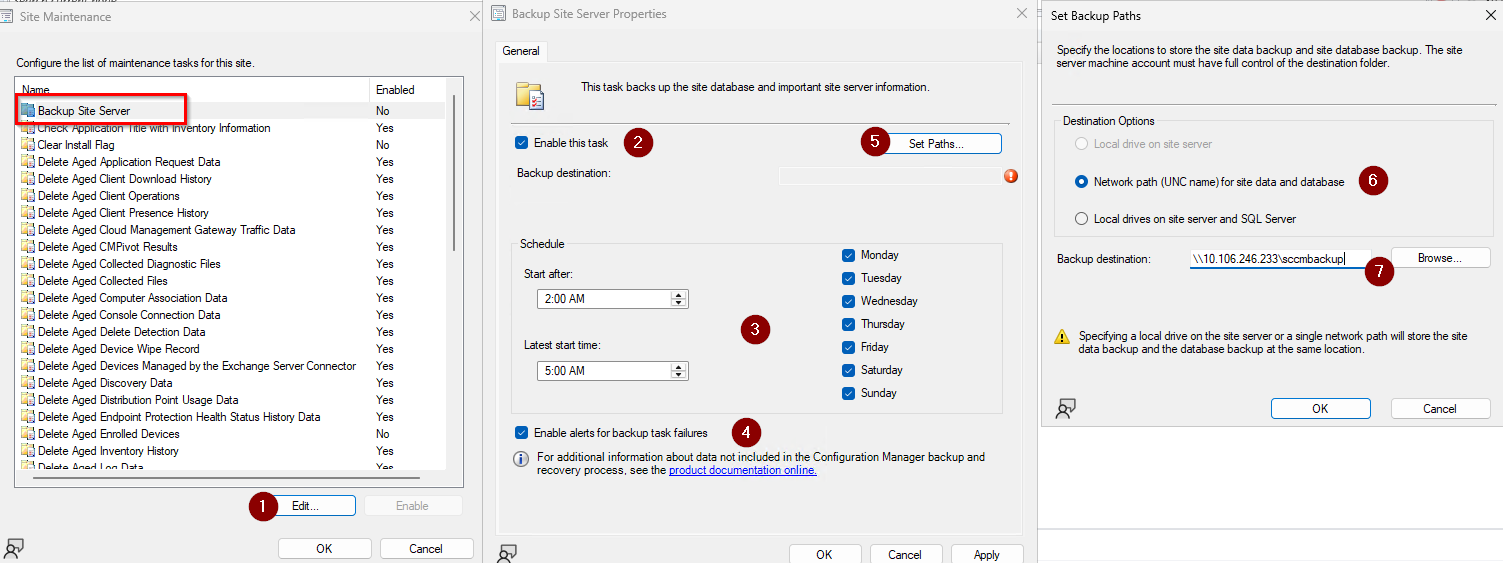Image resolution: width=1503 pixels, height=563 pixels.
Task: Click the red error icon beside backup destination
Action: (1011, 176)
